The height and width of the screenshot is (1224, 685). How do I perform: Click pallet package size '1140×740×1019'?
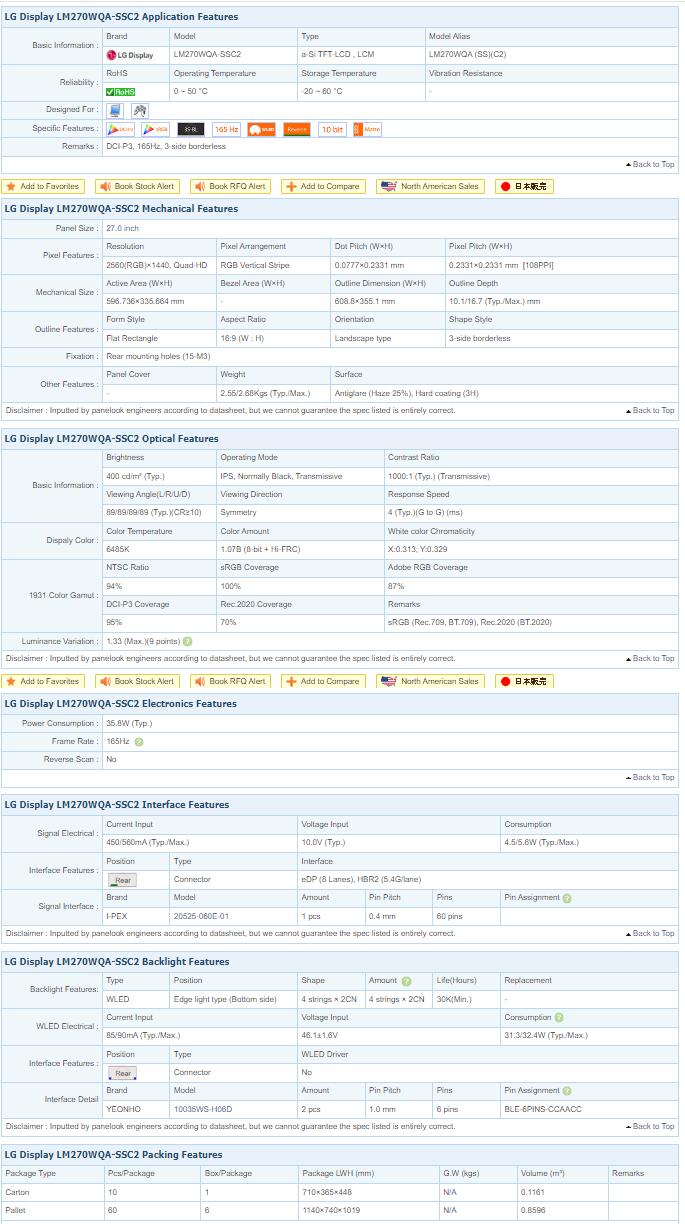pyautogui.click(x=331, y=1210)
